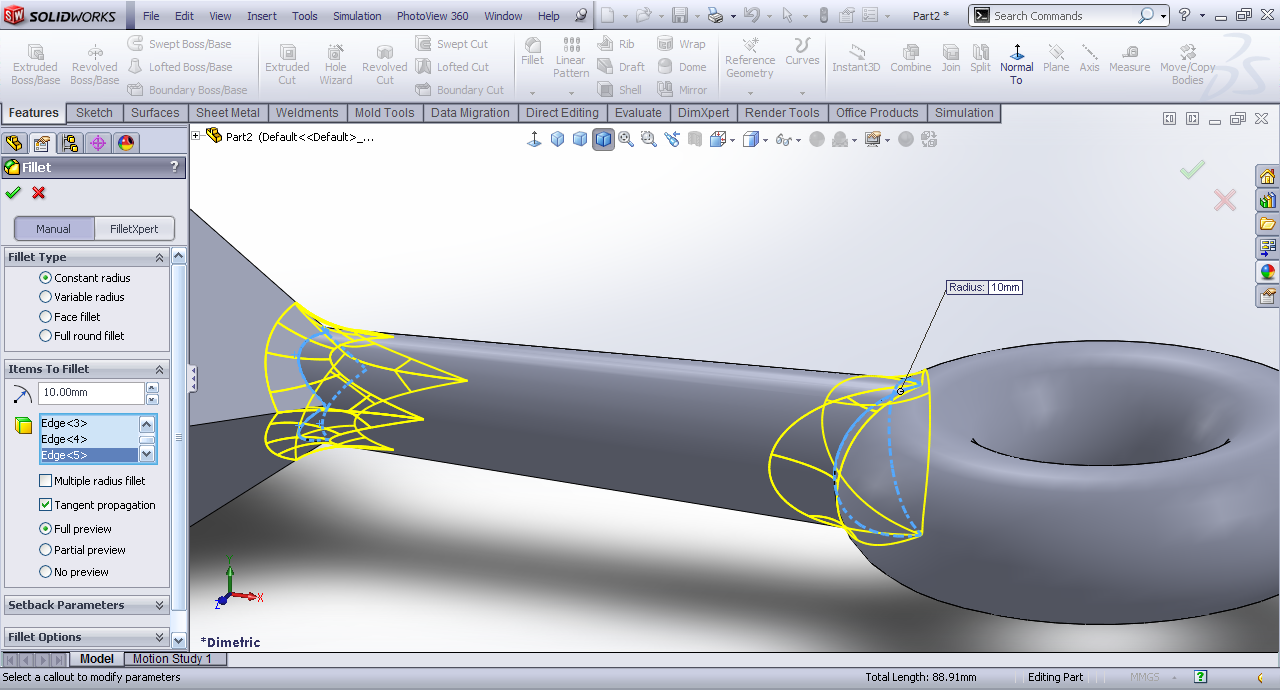The image size is (1280, 690).
Task: Open the Design Library side-pane icon
Action: pos(1267,200)
